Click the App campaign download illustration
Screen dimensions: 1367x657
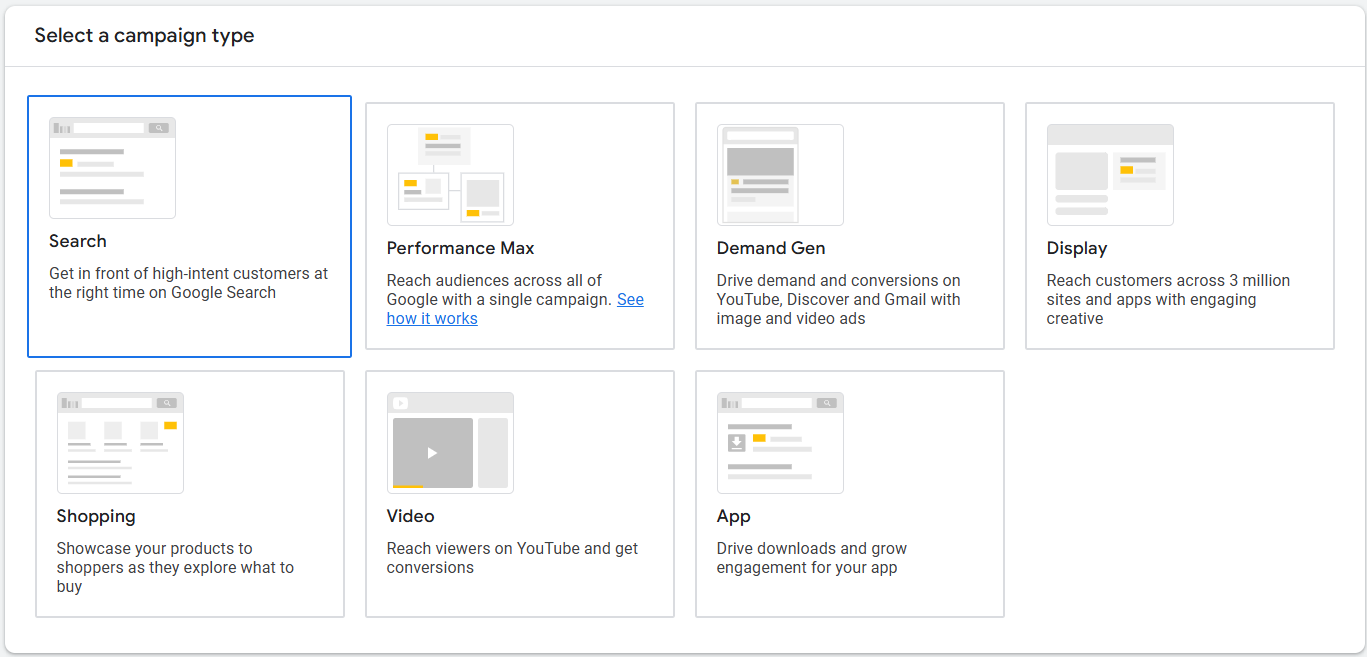[780, 443]
